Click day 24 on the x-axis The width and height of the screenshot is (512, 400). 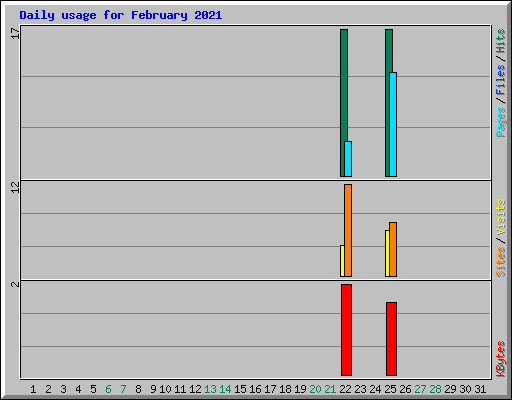pos(375,389)
